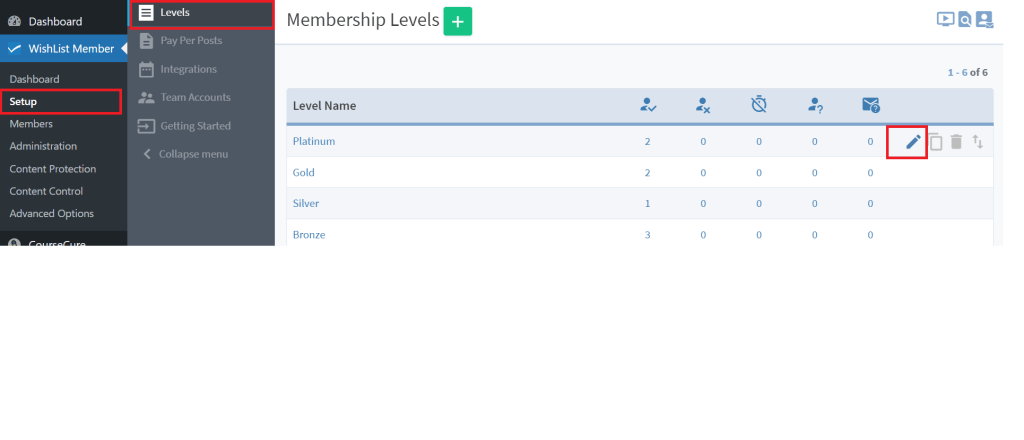Image resolution: width=1024 pixels, height=440 pixels.
Task: Expand the WishList Member main menu
Action: pos(63,49)
